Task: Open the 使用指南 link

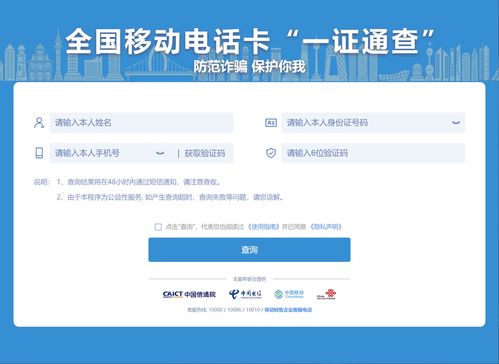Action: (x=264, y=227)
